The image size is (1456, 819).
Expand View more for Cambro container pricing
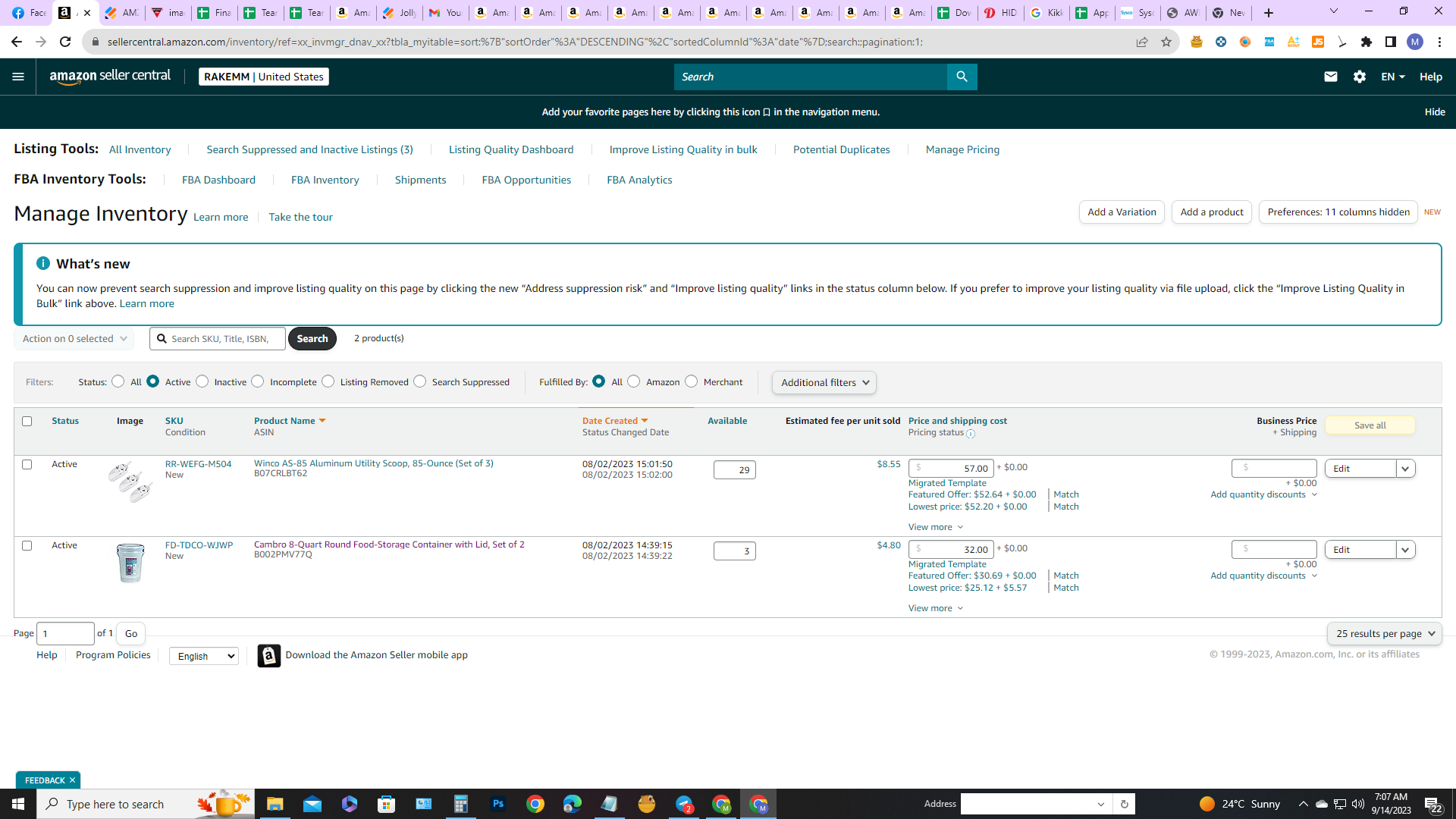pyautogui.click(x=936, y=608)
